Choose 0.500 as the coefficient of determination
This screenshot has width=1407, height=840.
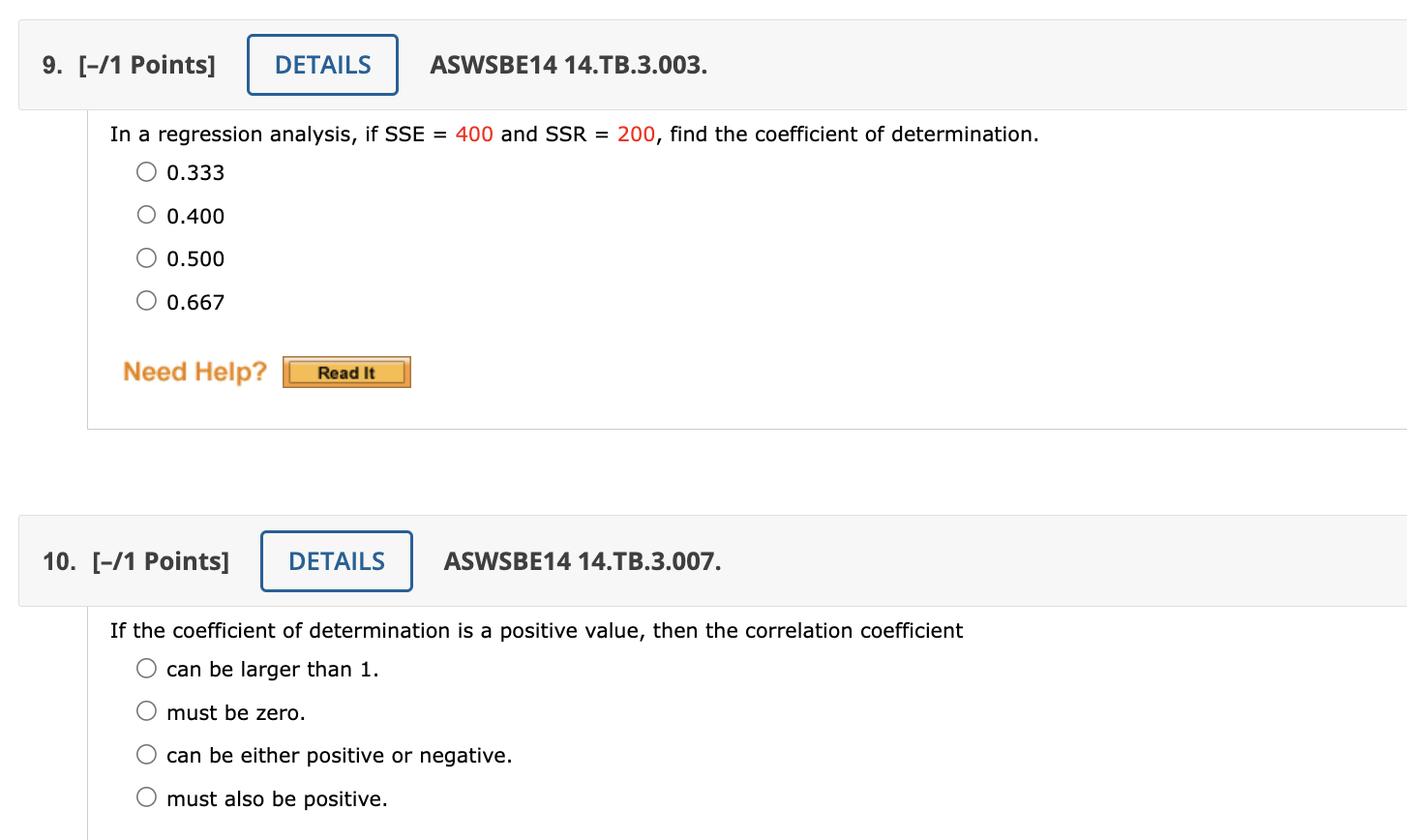click(146, 257)
